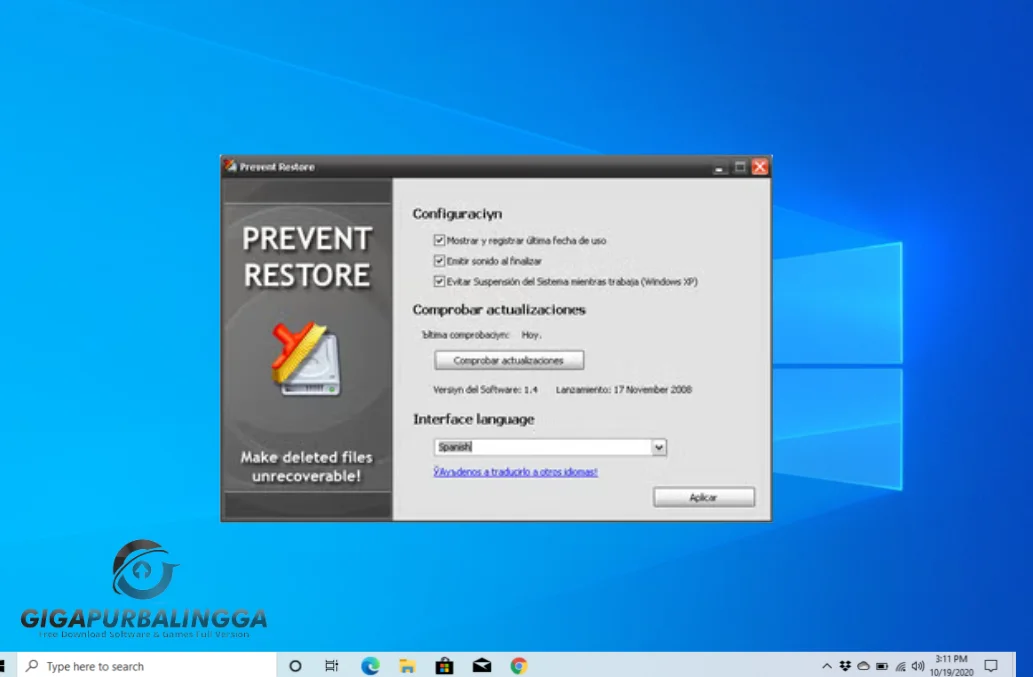This screenshot has width=1033, height=677.
Task: Open File Explorer from taskbar
Action: click(x=407, y=666)
